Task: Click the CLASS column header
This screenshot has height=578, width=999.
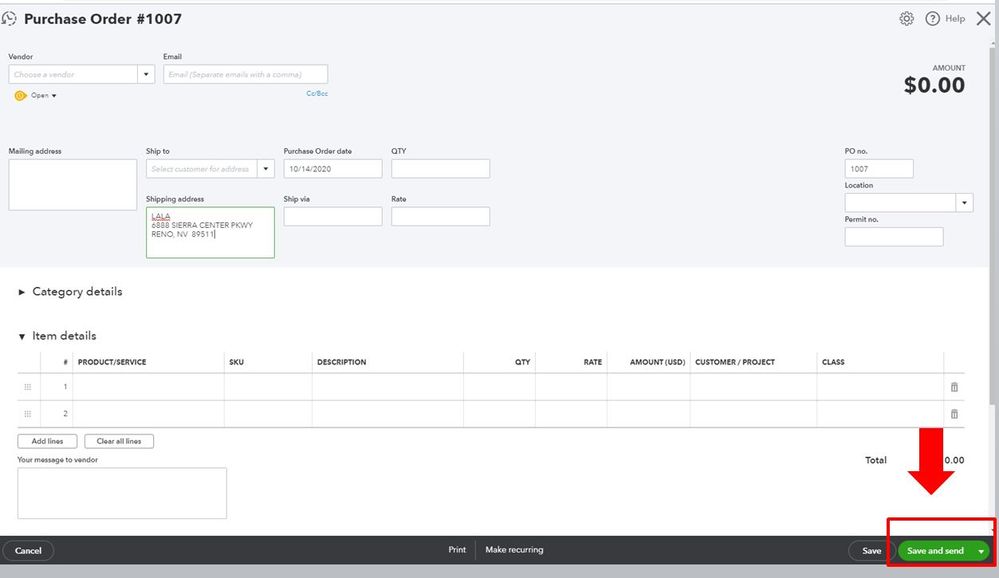Action: click(833, 362)
